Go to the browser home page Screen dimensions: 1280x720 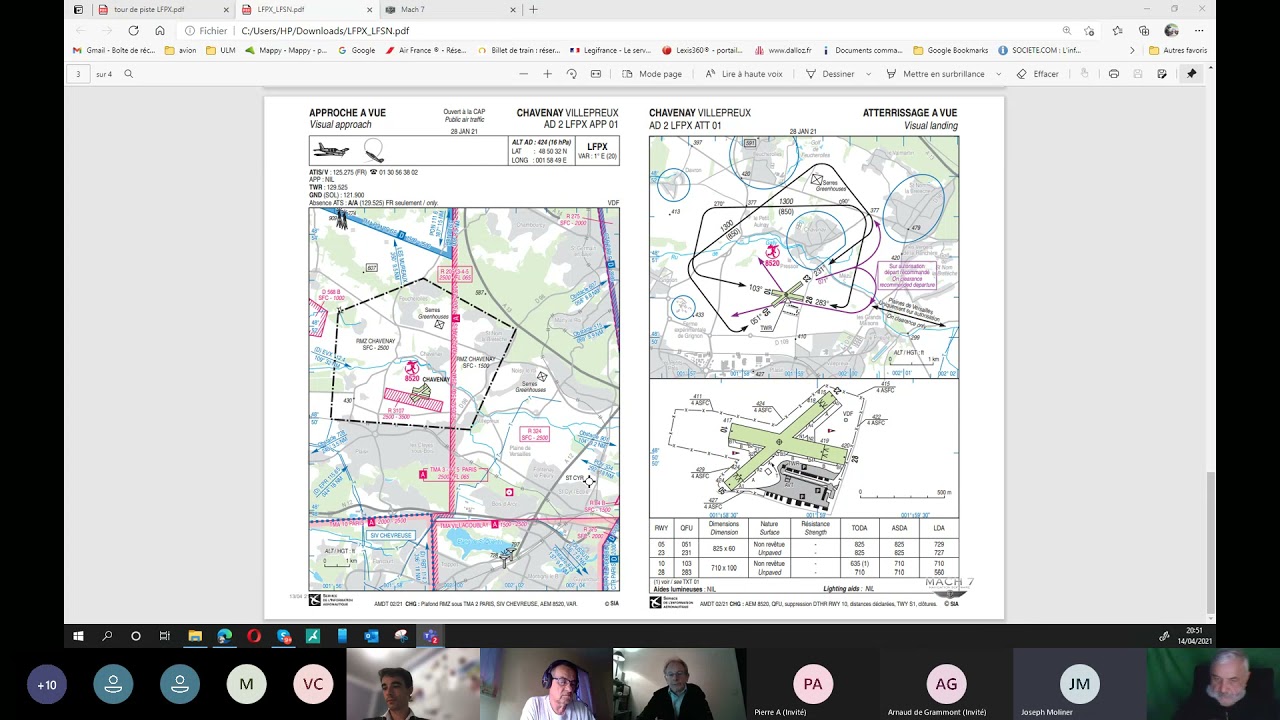point(160,31)
